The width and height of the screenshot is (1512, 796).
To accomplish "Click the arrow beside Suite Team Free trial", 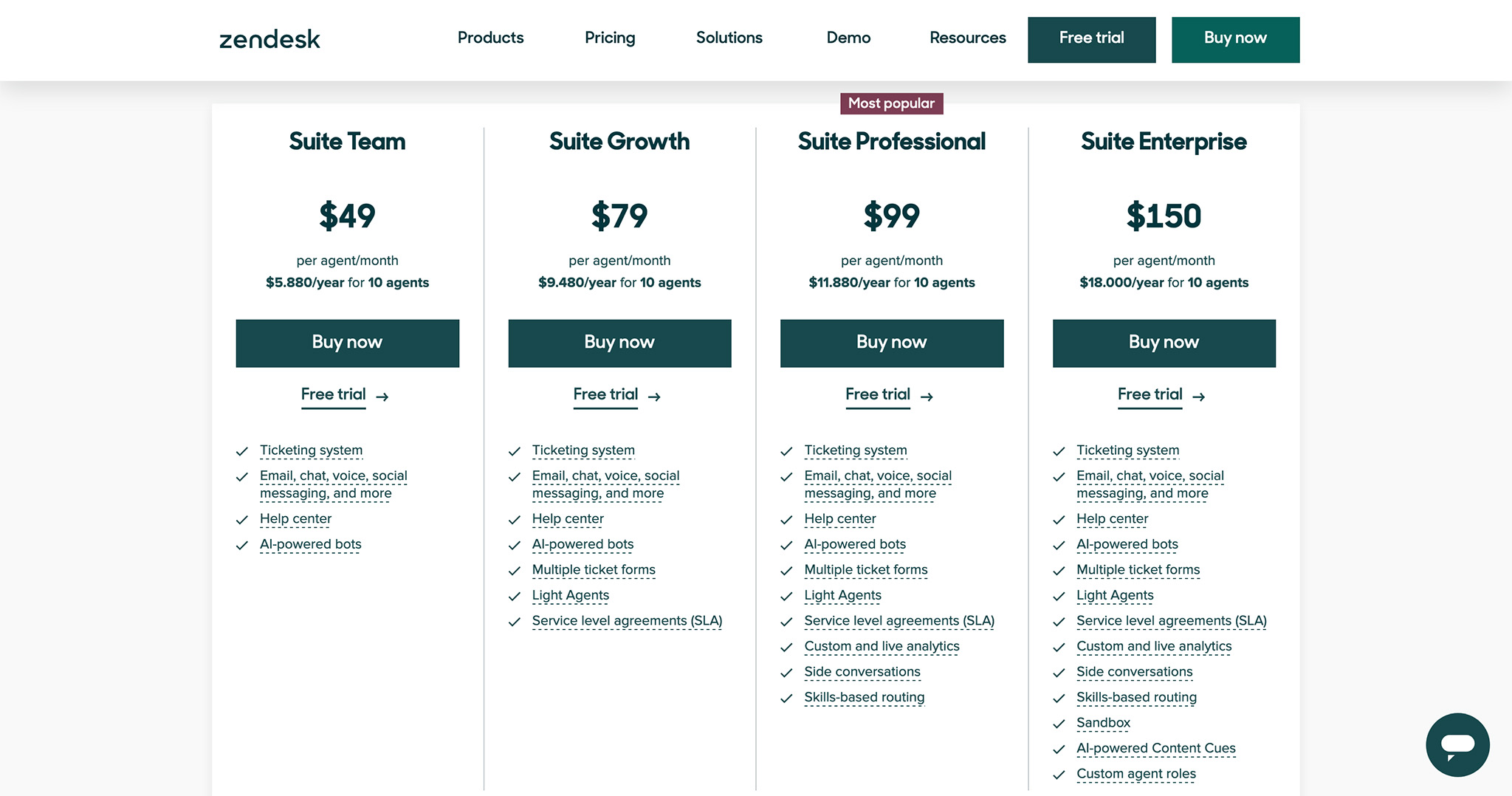I will [x=382, y=397].
